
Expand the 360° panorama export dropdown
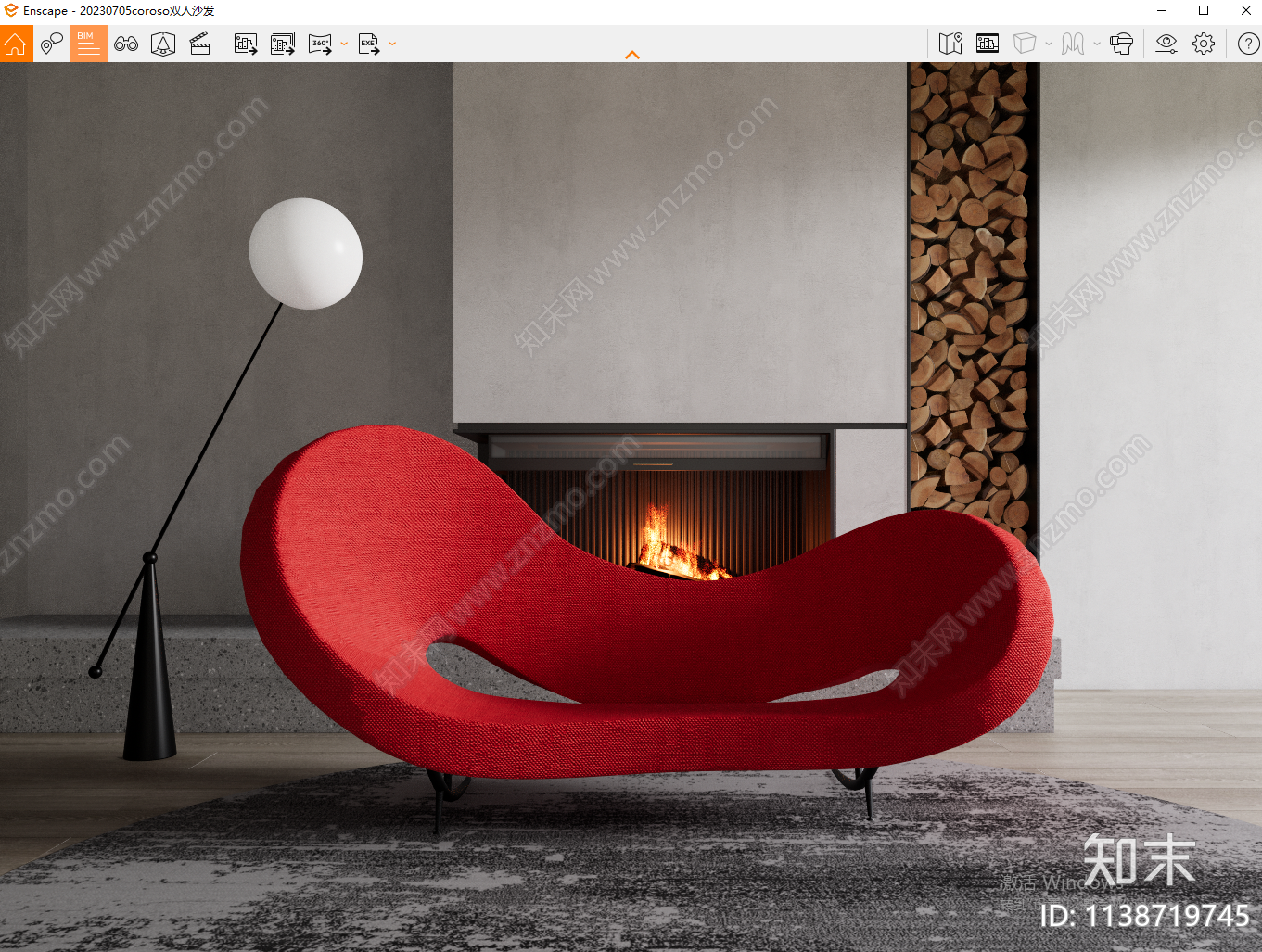(344, 44)
